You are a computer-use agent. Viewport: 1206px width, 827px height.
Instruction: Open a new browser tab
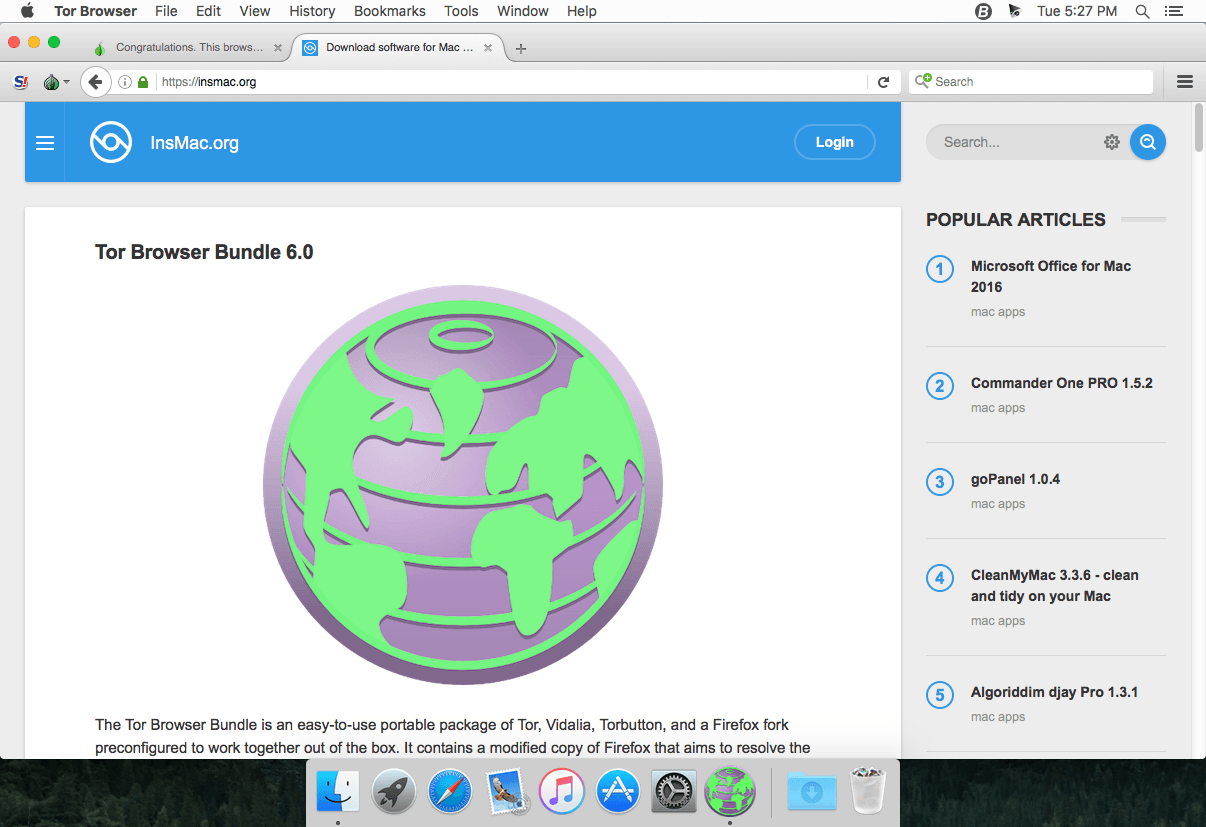coord(521,48)
